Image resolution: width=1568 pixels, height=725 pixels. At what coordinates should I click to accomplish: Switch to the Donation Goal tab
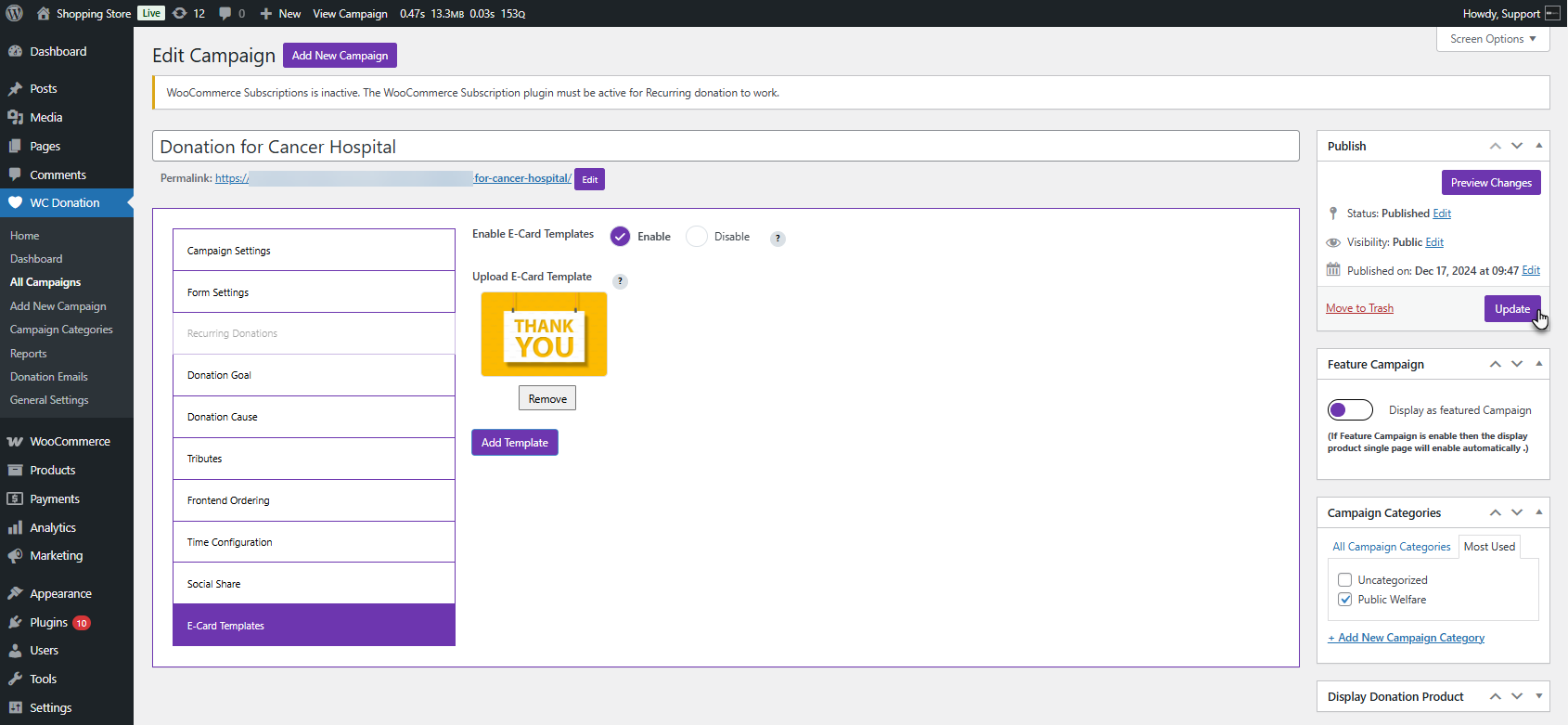pos(314,375)
